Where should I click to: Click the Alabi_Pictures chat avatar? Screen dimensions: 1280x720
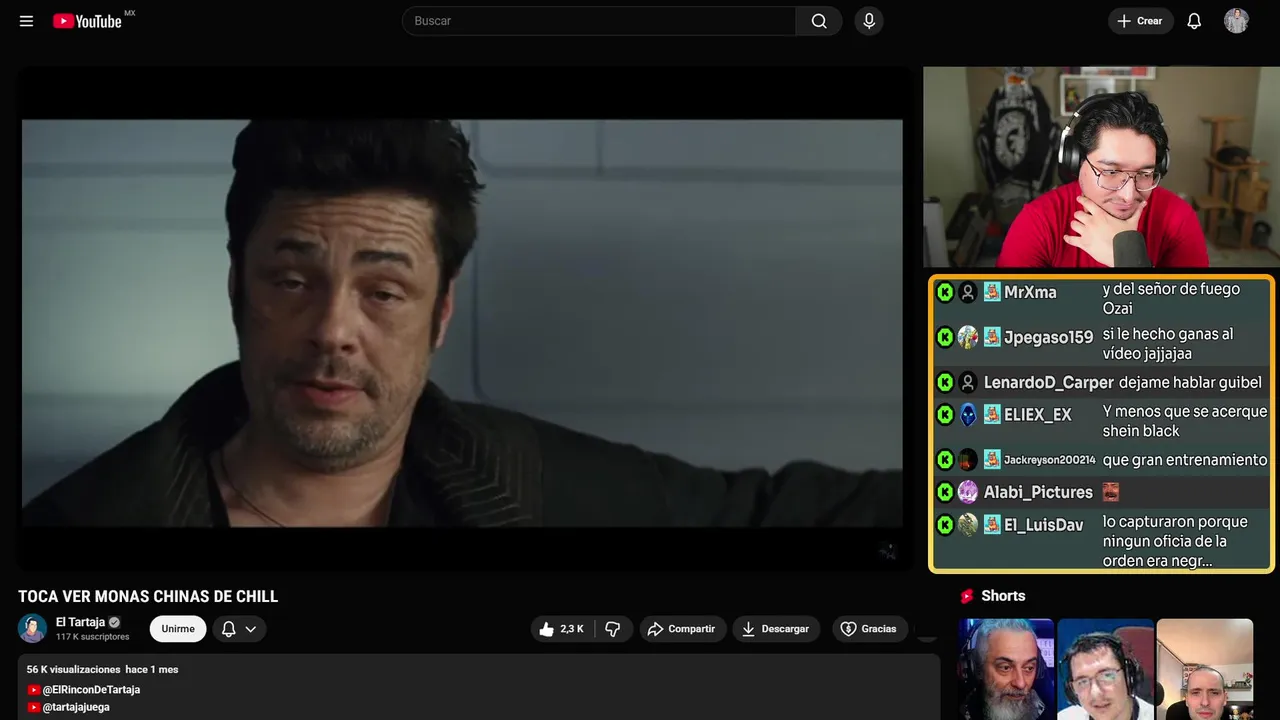click(x=968, y=492)
